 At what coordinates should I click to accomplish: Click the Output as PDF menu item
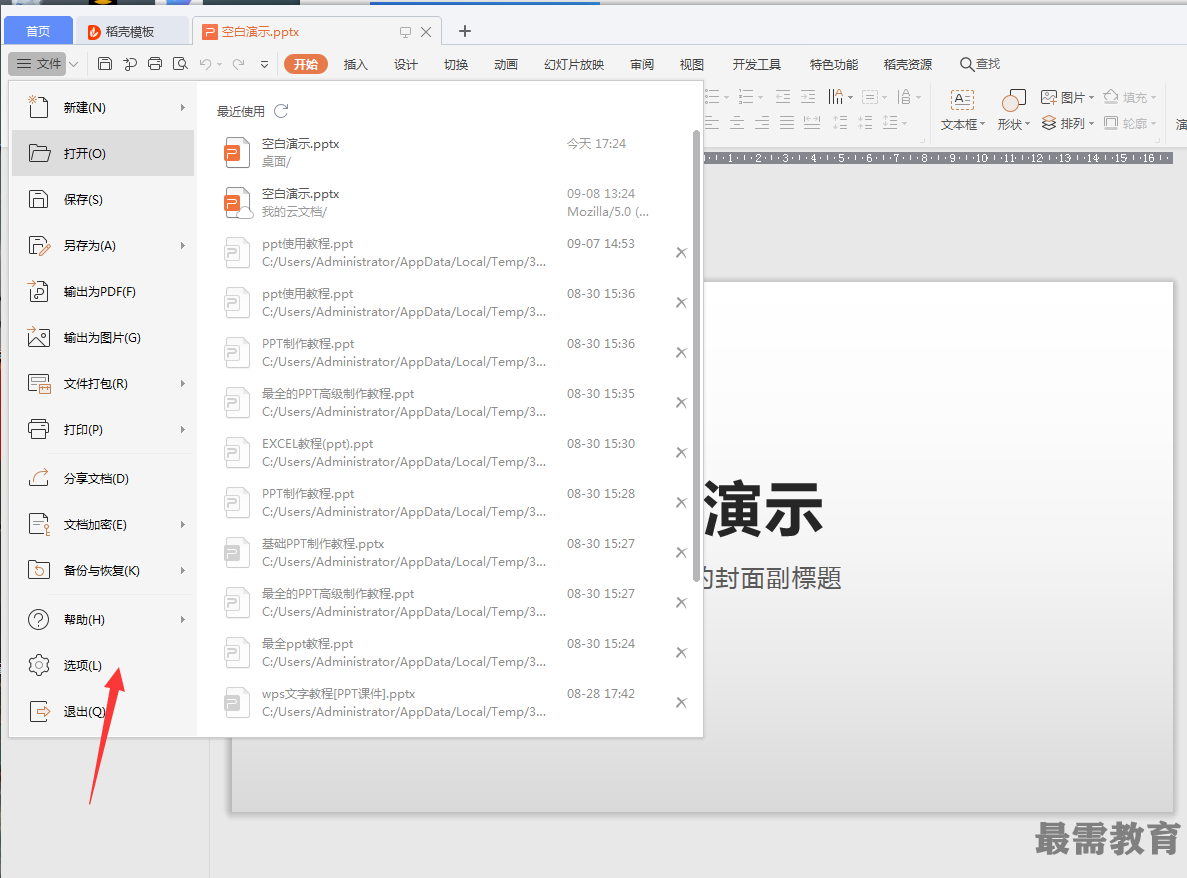(103, 291)
